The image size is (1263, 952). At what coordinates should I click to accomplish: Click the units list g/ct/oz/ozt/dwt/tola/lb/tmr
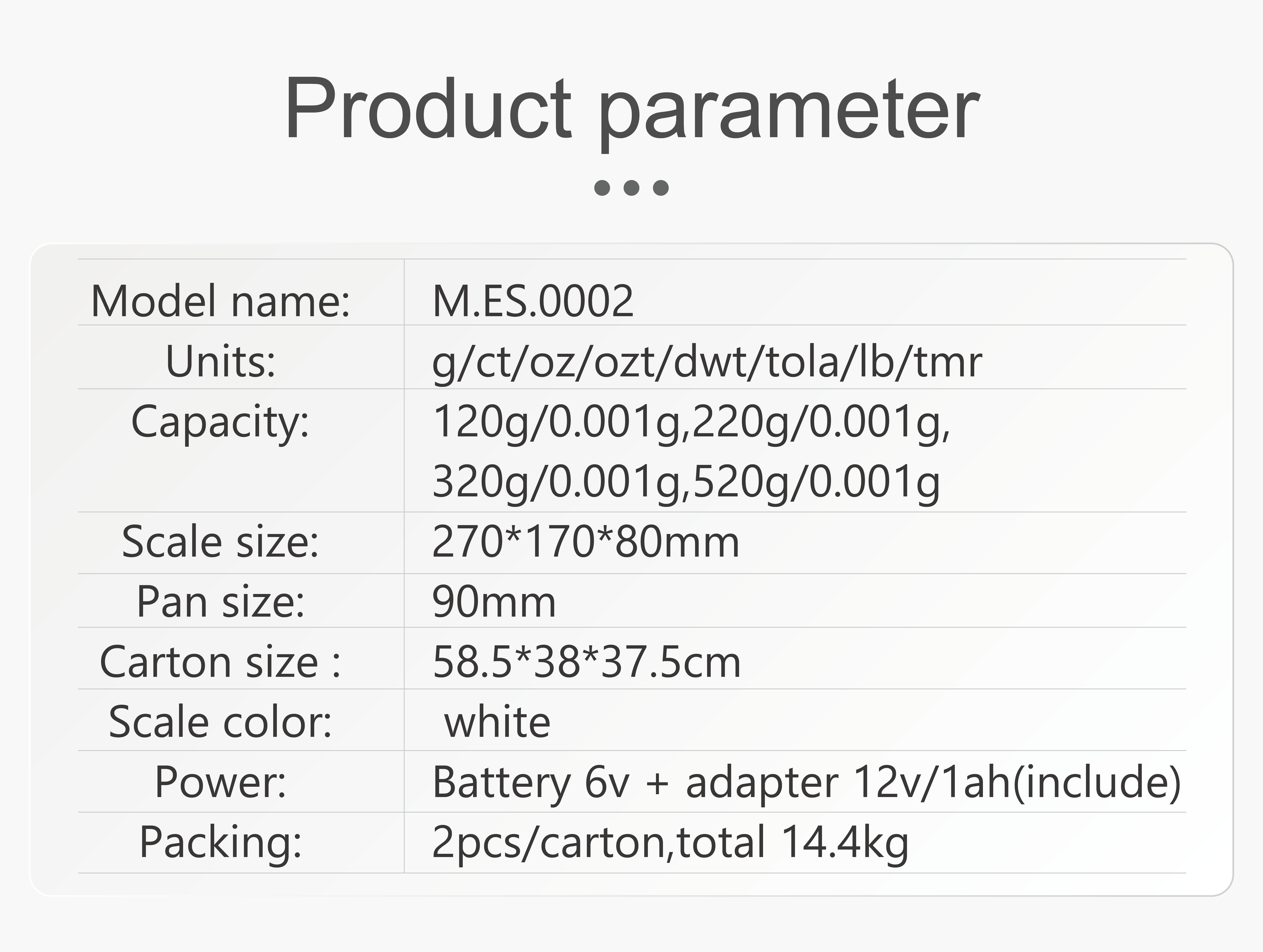point(707,362)
